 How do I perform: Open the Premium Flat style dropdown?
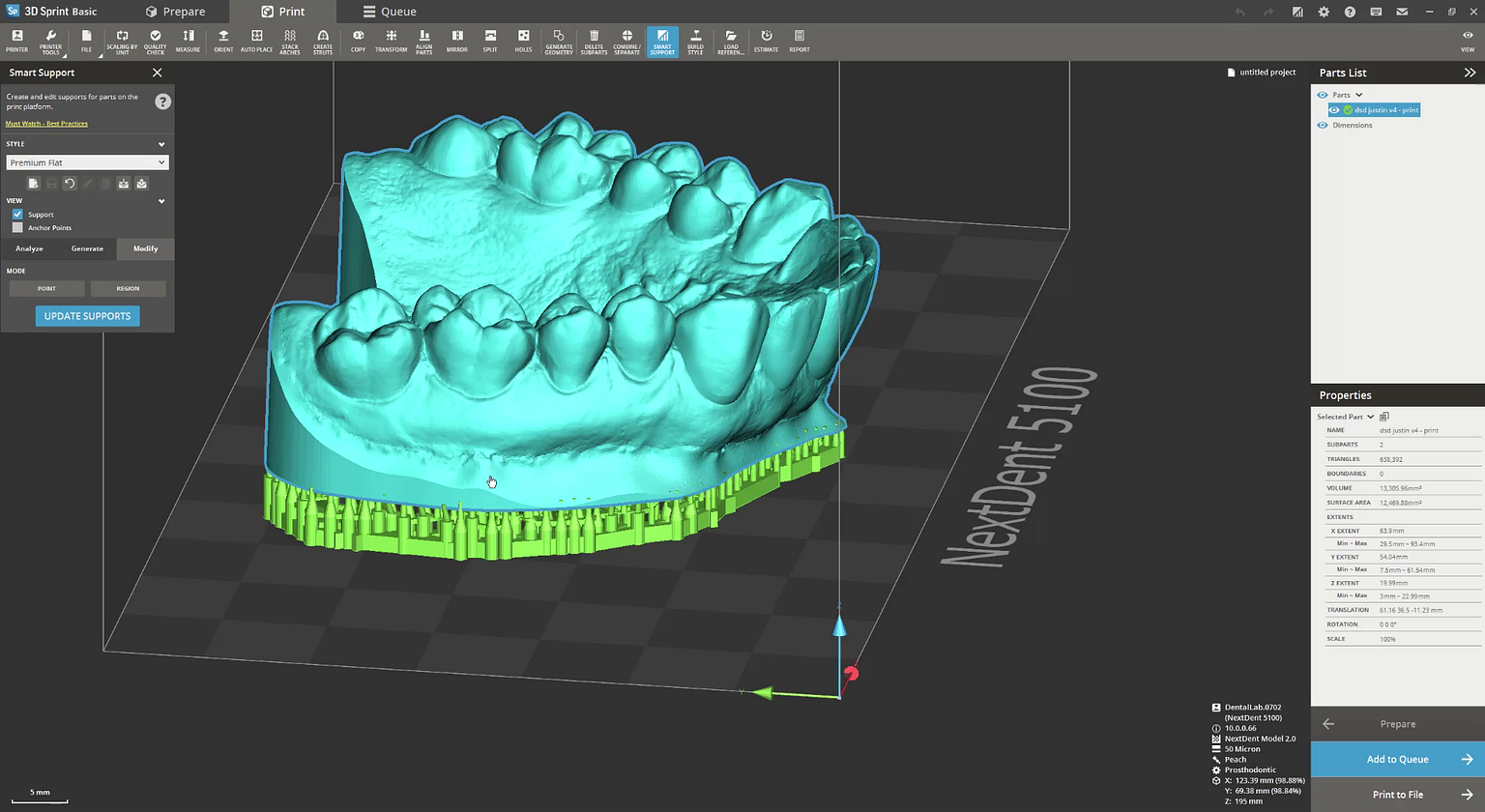[161, 162]
